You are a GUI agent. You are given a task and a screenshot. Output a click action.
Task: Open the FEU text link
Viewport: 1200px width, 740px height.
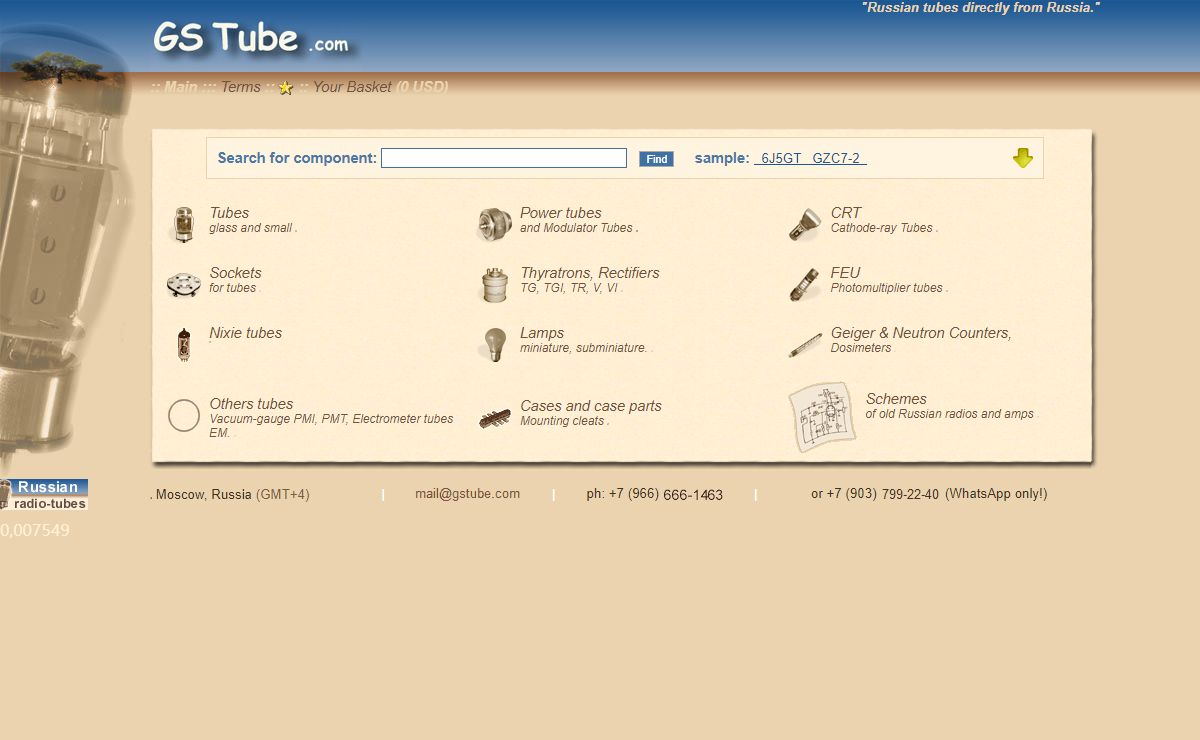(x=845, y=273)
